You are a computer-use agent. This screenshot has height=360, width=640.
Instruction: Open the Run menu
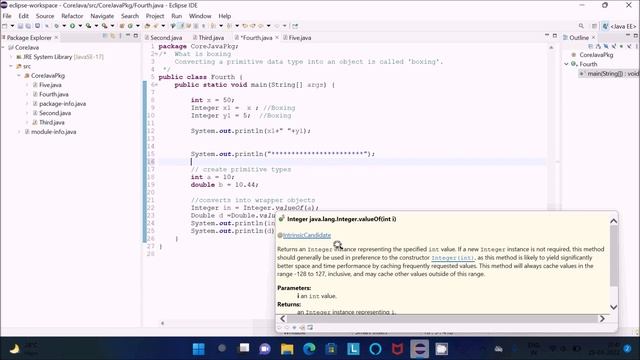coord(176,16)
